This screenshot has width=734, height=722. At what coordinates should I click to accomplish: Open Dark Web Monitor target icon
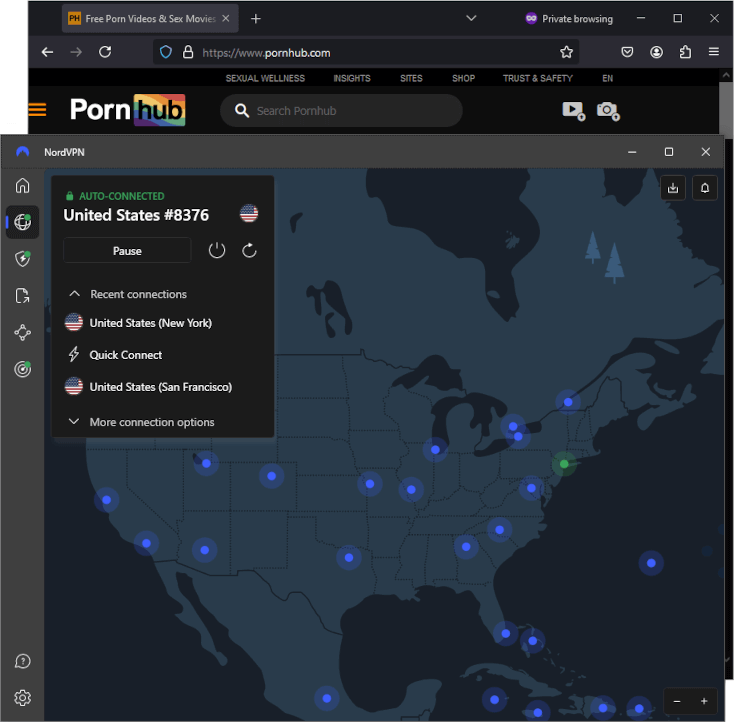[22, 369]
